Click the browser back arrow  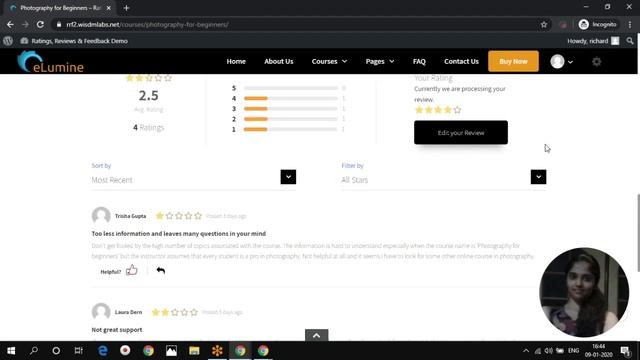[x=10, y=24]
